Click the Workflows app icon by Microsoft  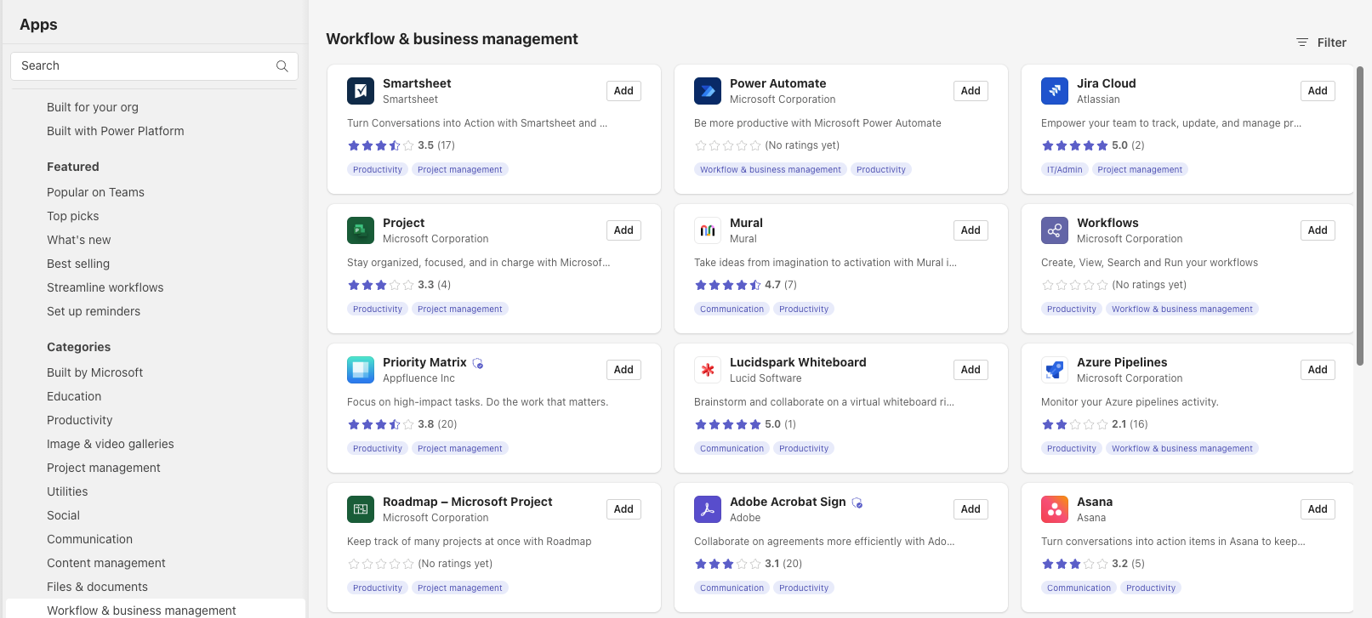[1054, 230]
